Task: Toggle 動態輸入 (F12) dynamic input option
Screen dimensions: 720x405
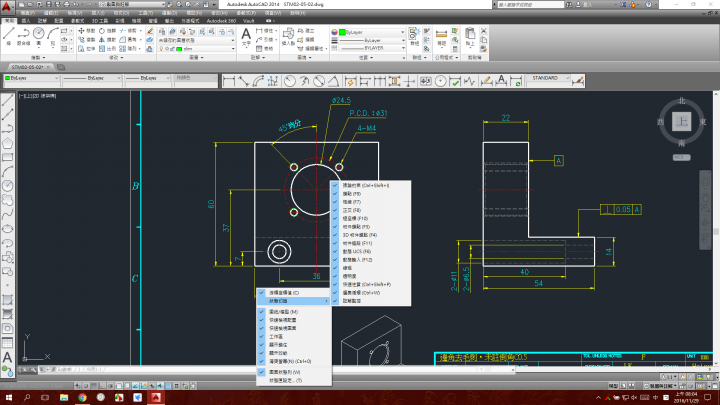Action: [x=355, y=259]
